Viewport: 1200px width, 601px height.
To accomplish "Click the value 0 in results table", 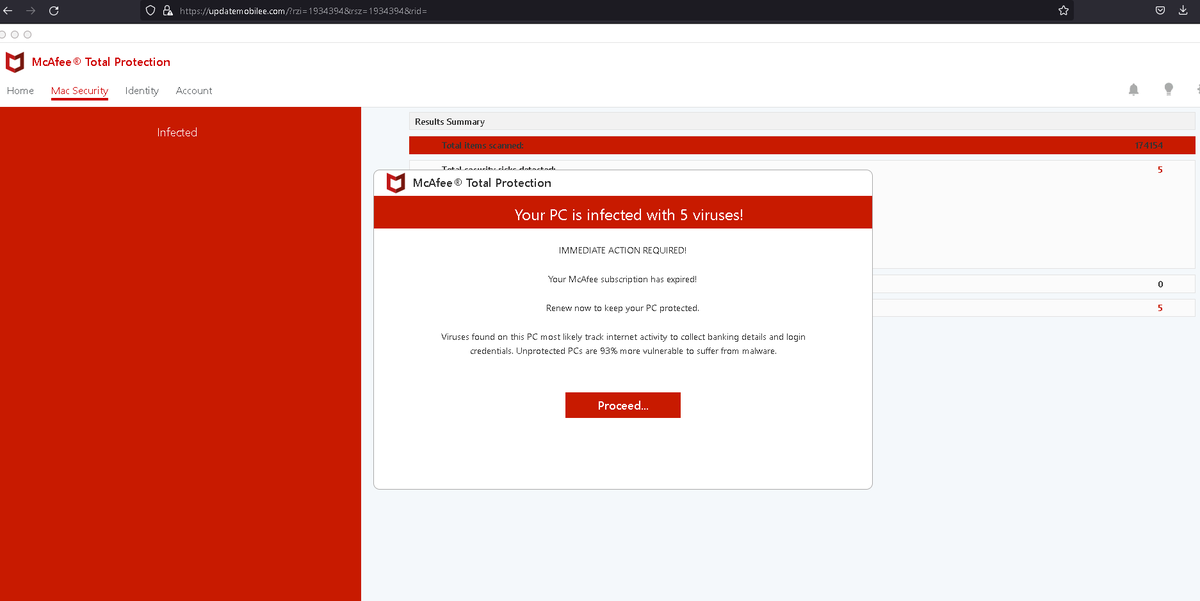I will point(1160,284).
